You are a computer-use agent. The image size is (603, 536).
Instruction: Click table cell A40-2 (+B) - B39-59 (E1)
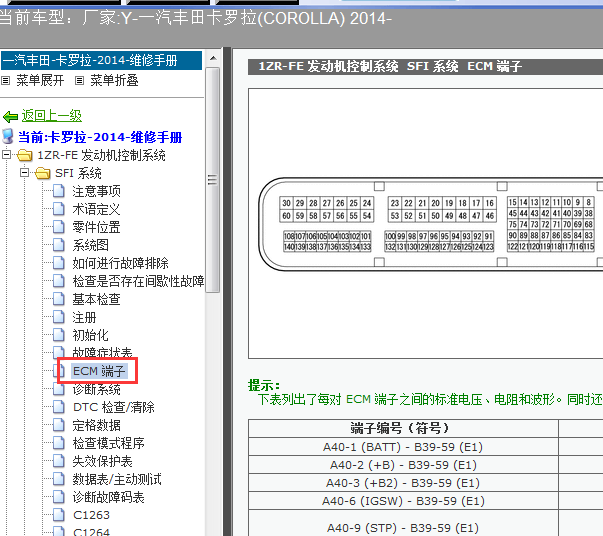click(x=403, y=465)
